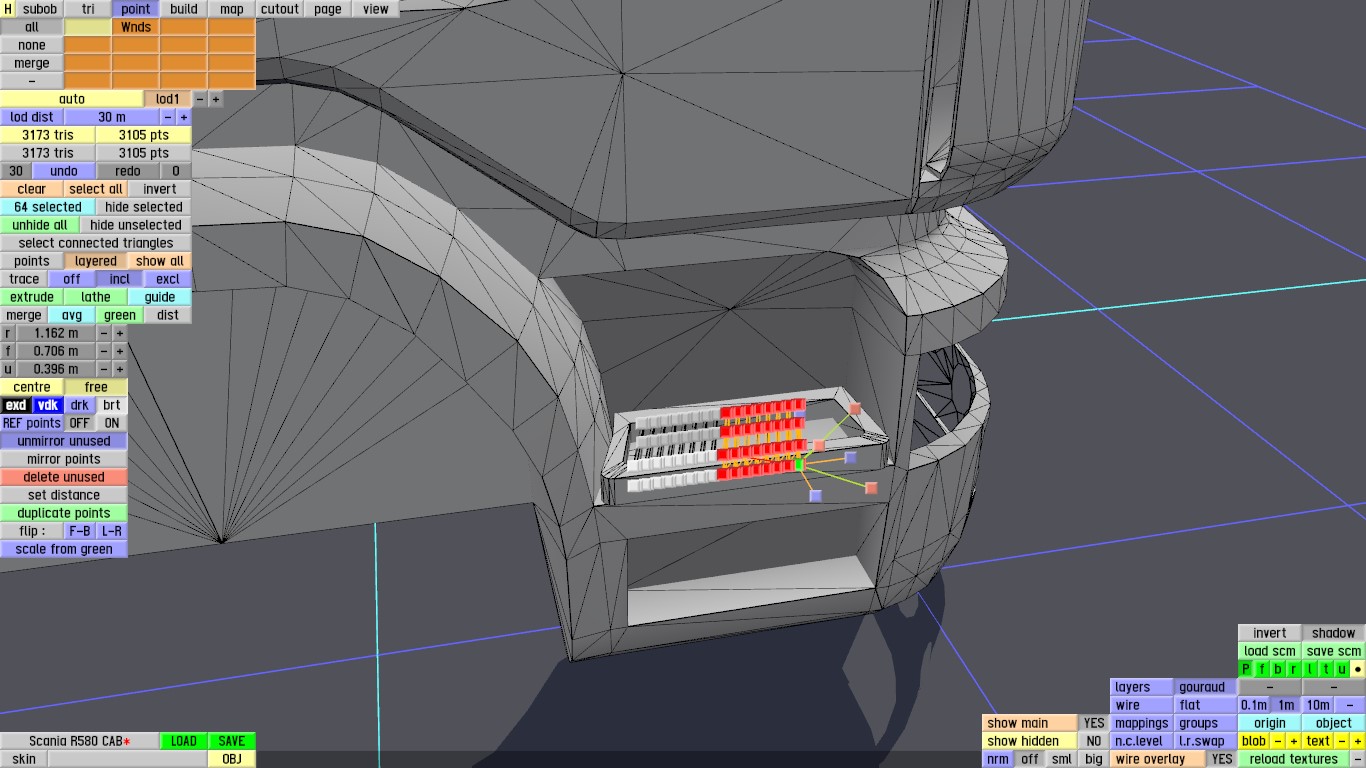Click the 'all' layers button

(x=32, y=27)
